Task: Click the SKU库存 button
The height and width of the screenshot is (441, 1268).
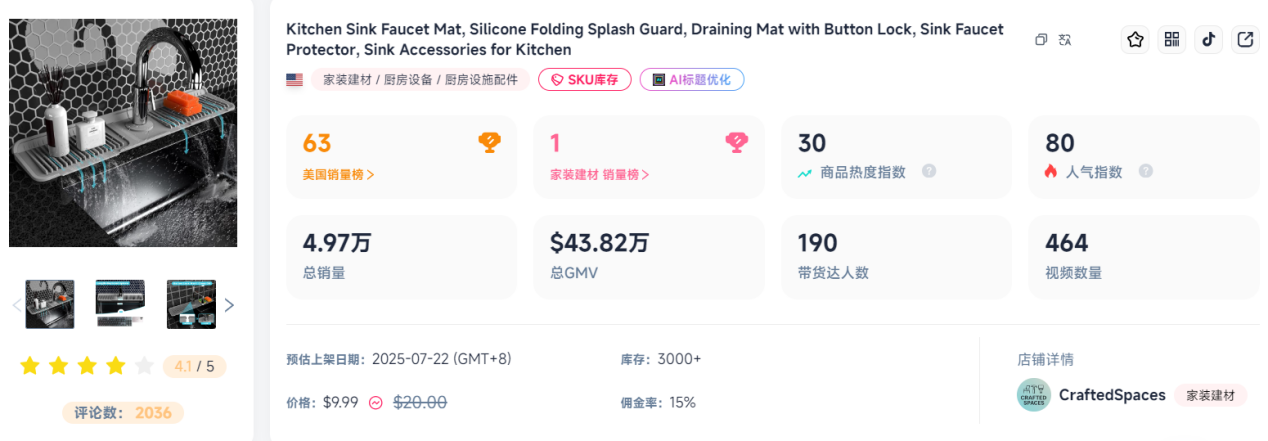Action: pyautogui.click(x=585, y=80)
